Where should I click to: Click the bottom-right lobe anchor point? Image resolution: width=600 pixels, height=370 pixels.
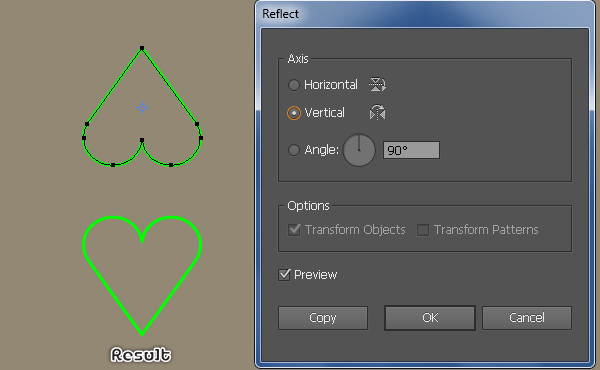coord(171,165)
